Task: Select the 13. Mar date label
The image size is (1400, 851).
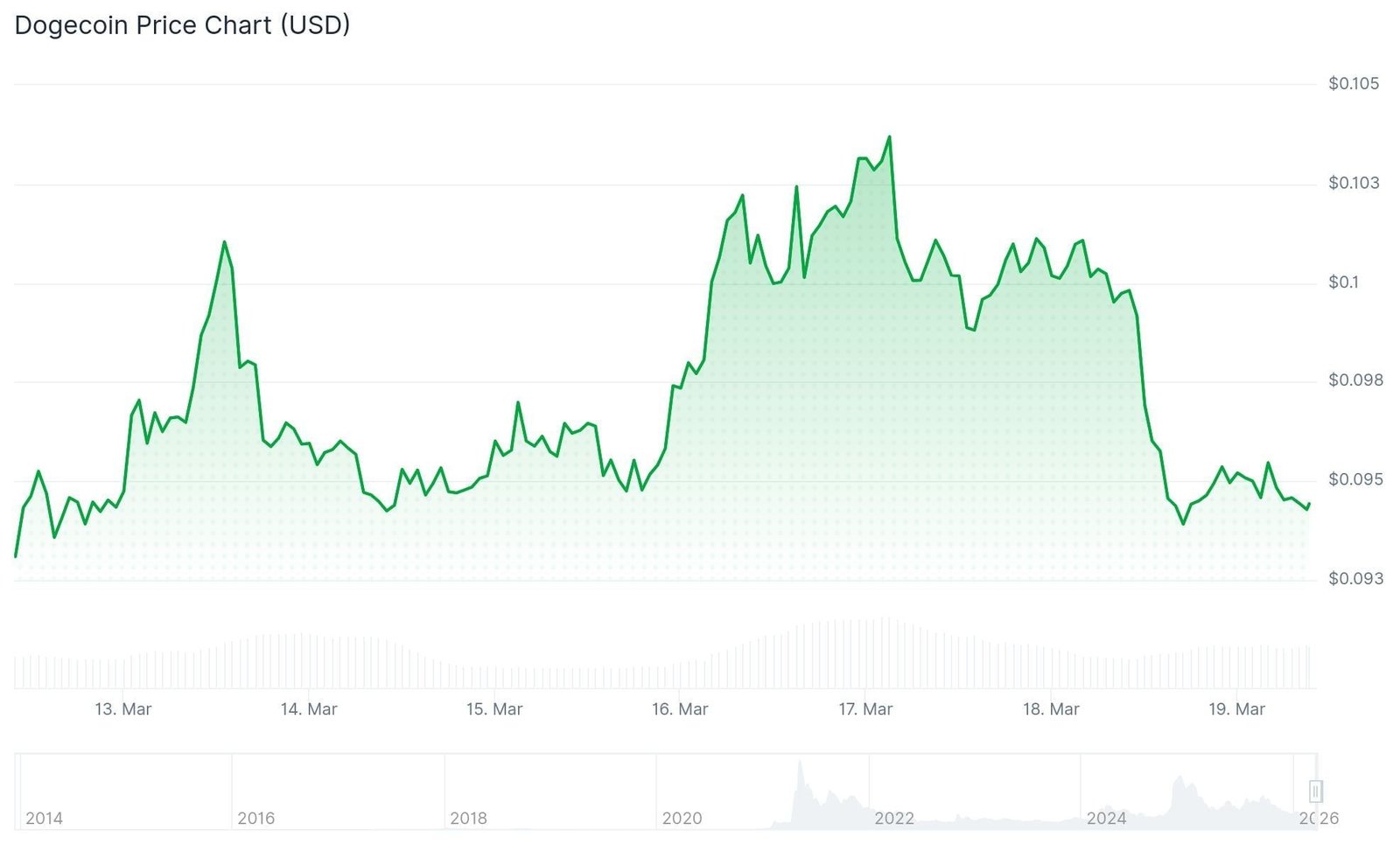Action: click(x=122, y=709)
